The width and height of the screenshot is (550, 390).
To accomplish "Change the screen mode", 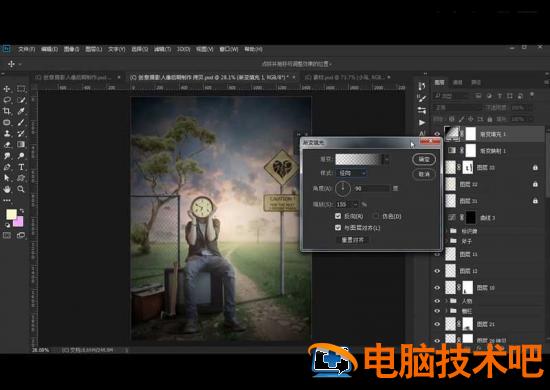I will (x=21, y=235).
